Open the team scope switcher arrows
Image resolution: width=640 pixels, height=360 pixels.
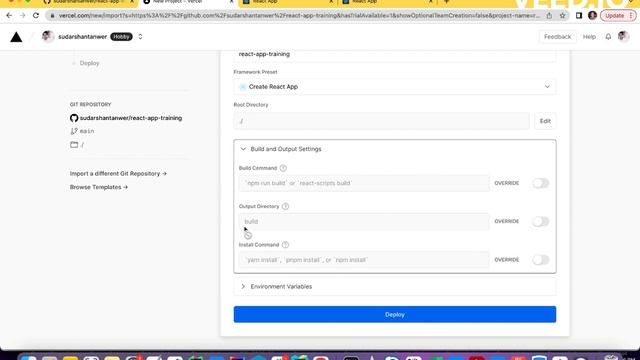coord(140,36)
